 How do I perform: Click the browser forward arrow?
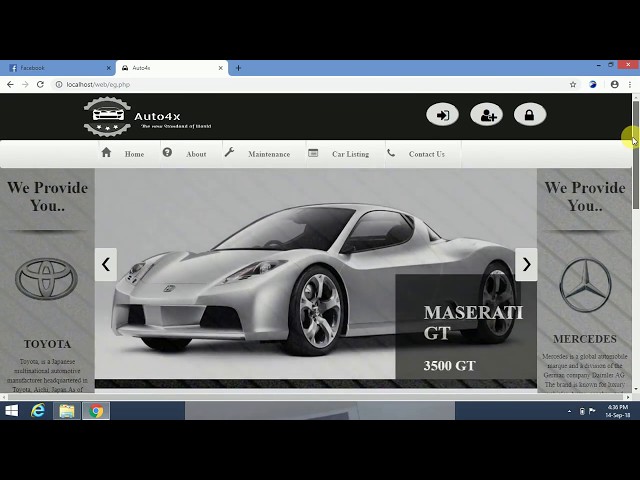coord(25,84)
